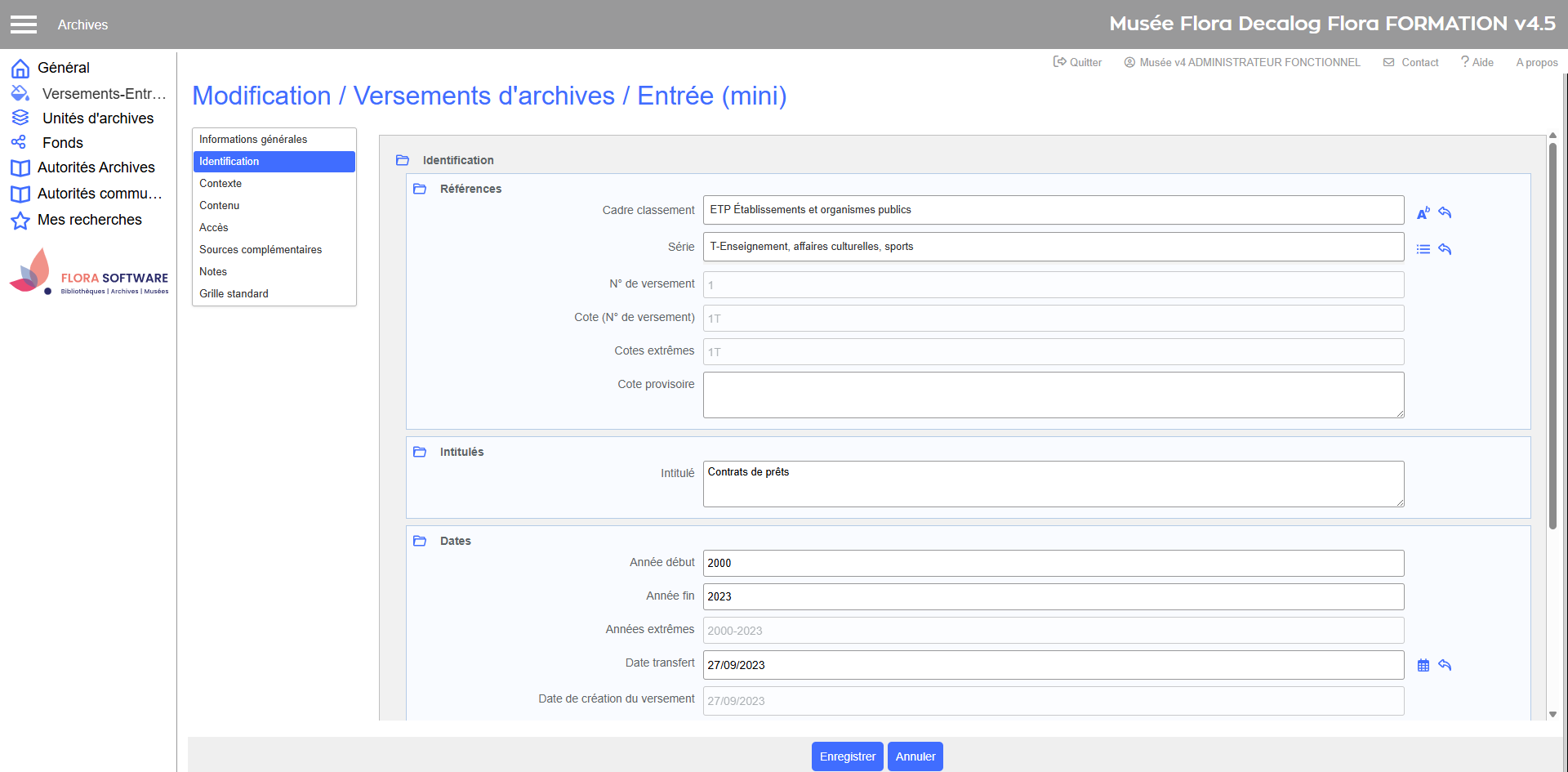Image resolution: width=1568 pixels, height=772 pixels.
Task: Click the Quitter link
Action: (1077, 62)
